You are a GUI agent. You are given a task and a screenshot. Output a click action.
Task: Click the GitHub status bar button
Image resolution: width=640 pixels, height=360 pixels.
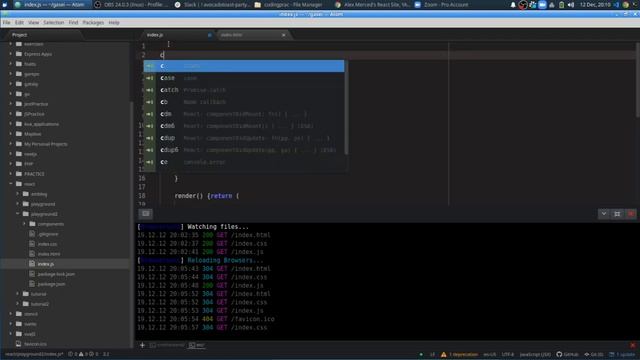(x=567, y=354)
